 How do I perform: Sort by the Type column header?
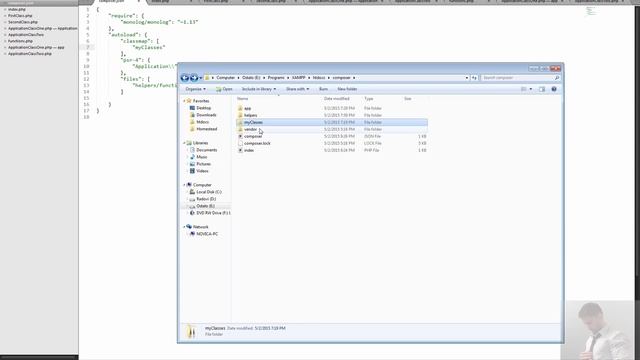tap(369, 99)
